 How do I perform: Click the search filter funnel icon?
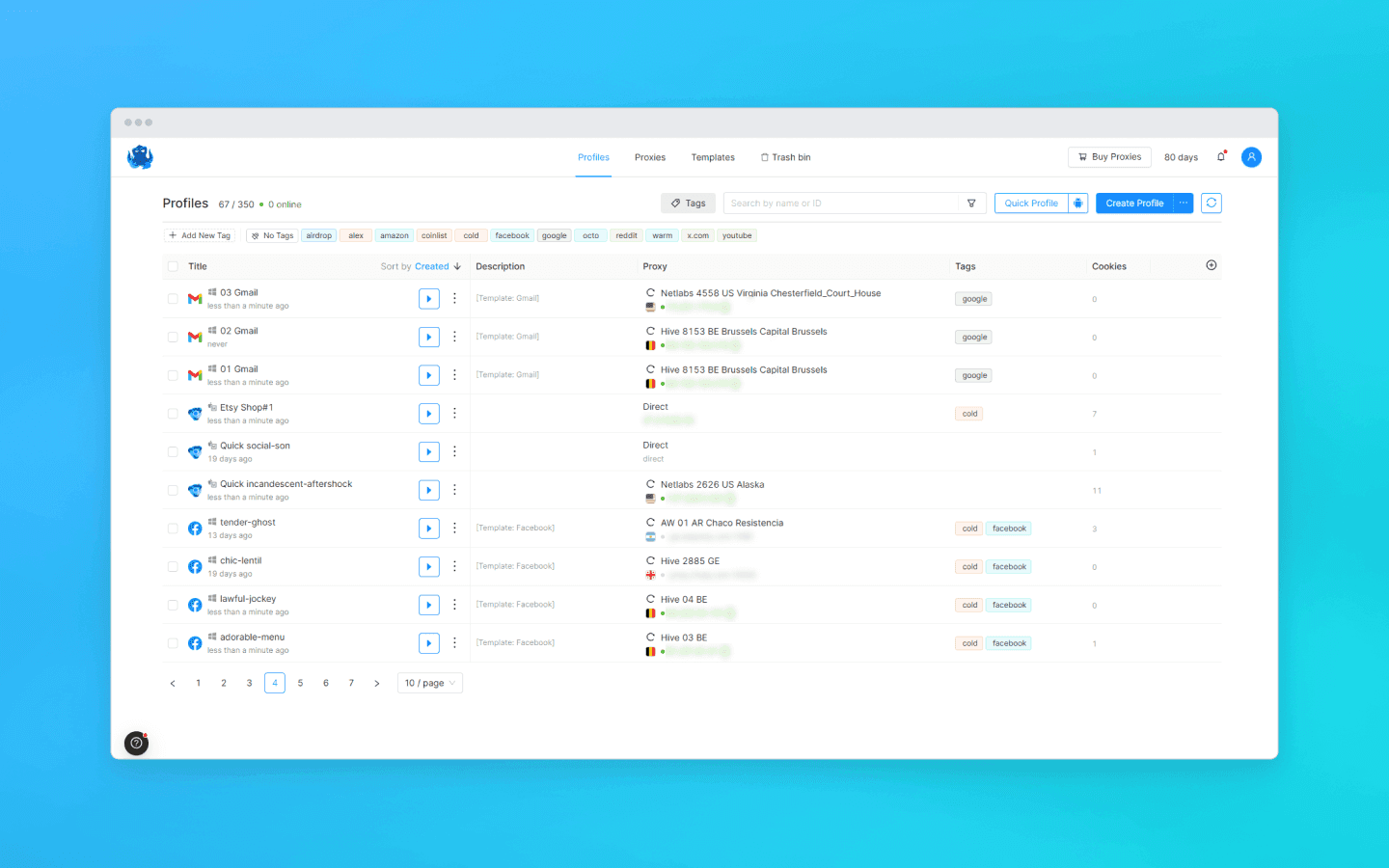971,203
